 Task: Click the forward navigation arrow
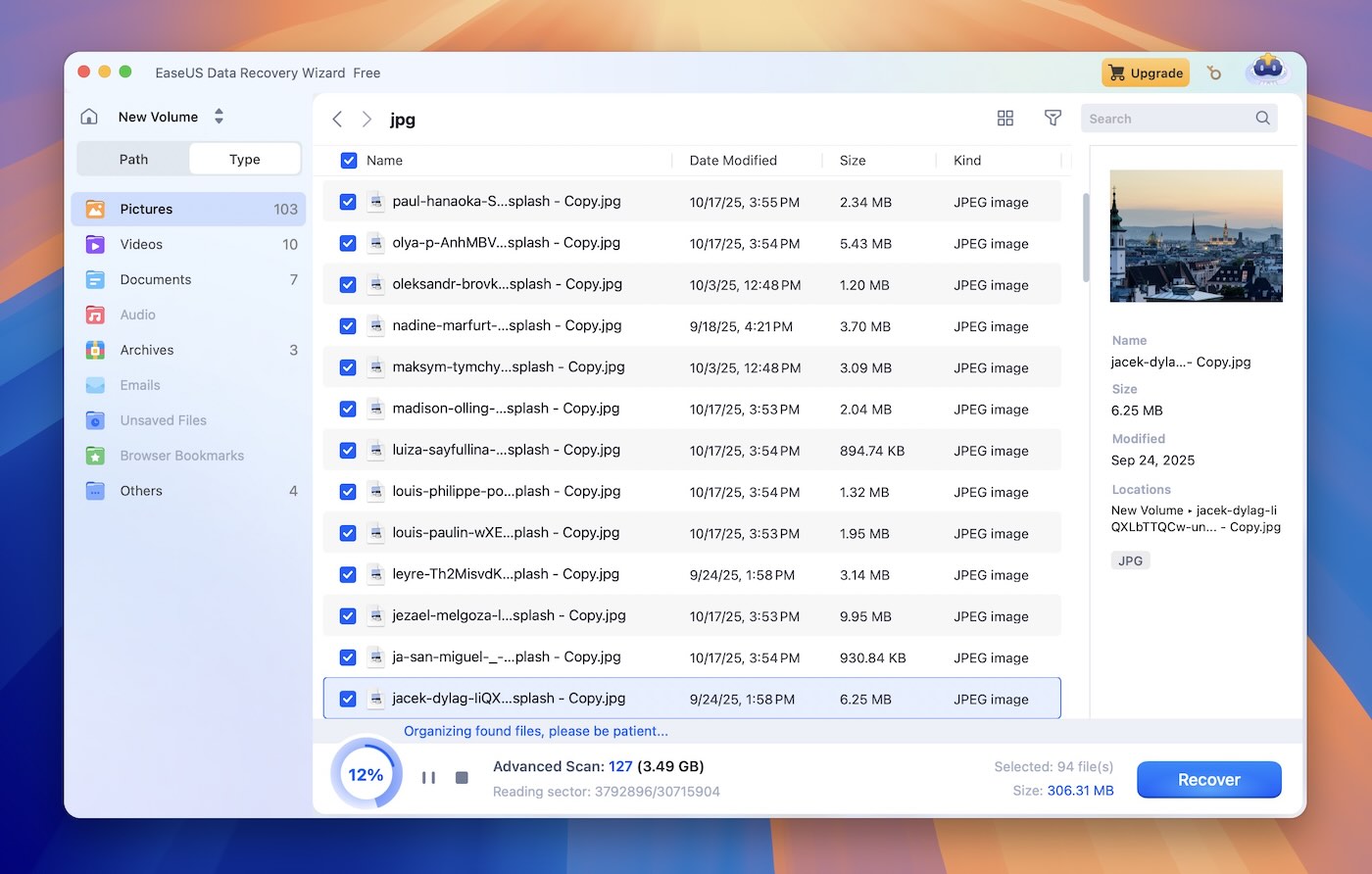click(367, 119)
